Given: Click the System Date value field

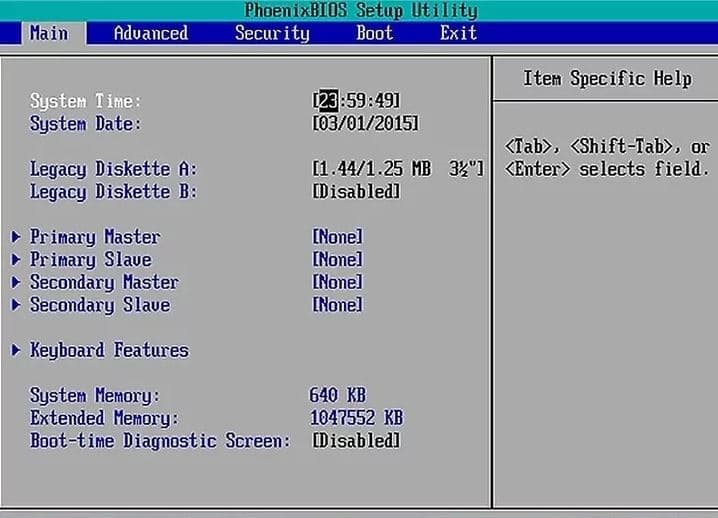Looking at the screenshot, I should point(365,124).
